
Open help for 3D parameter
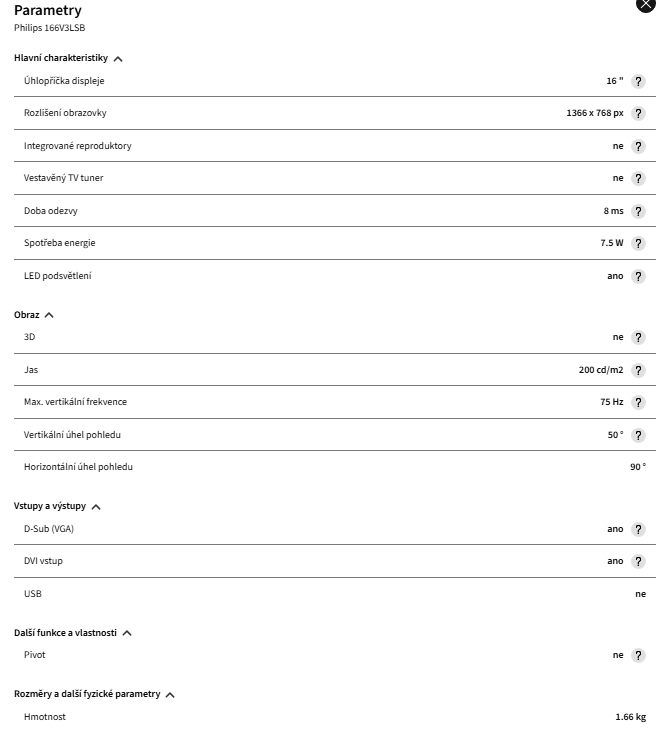(x=639, y=337)
